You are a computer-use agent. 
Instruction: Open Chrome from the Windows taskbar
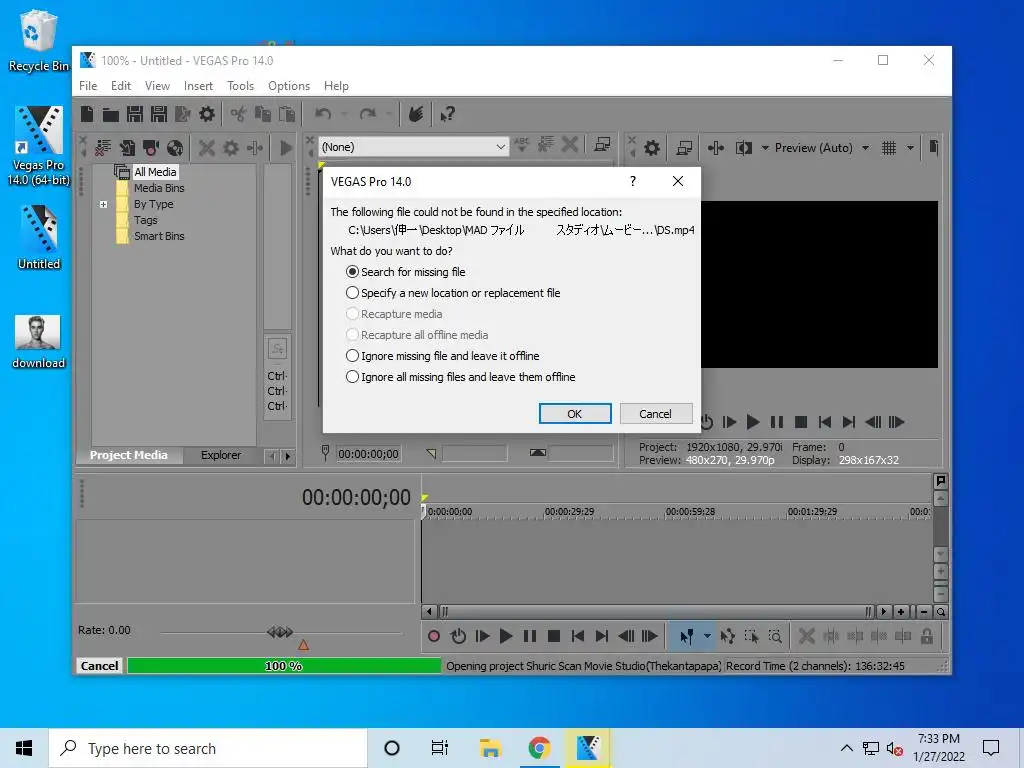(x=539, y=748)
